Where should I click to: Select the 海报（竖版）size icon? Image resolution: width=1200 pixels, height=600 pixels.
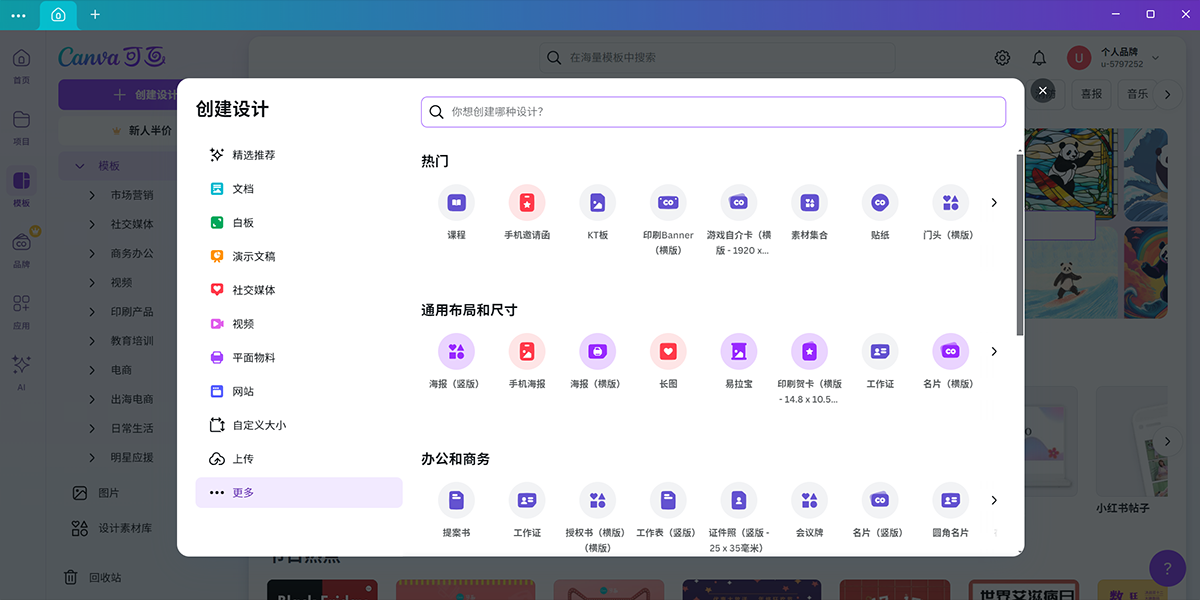click(456, 352)
